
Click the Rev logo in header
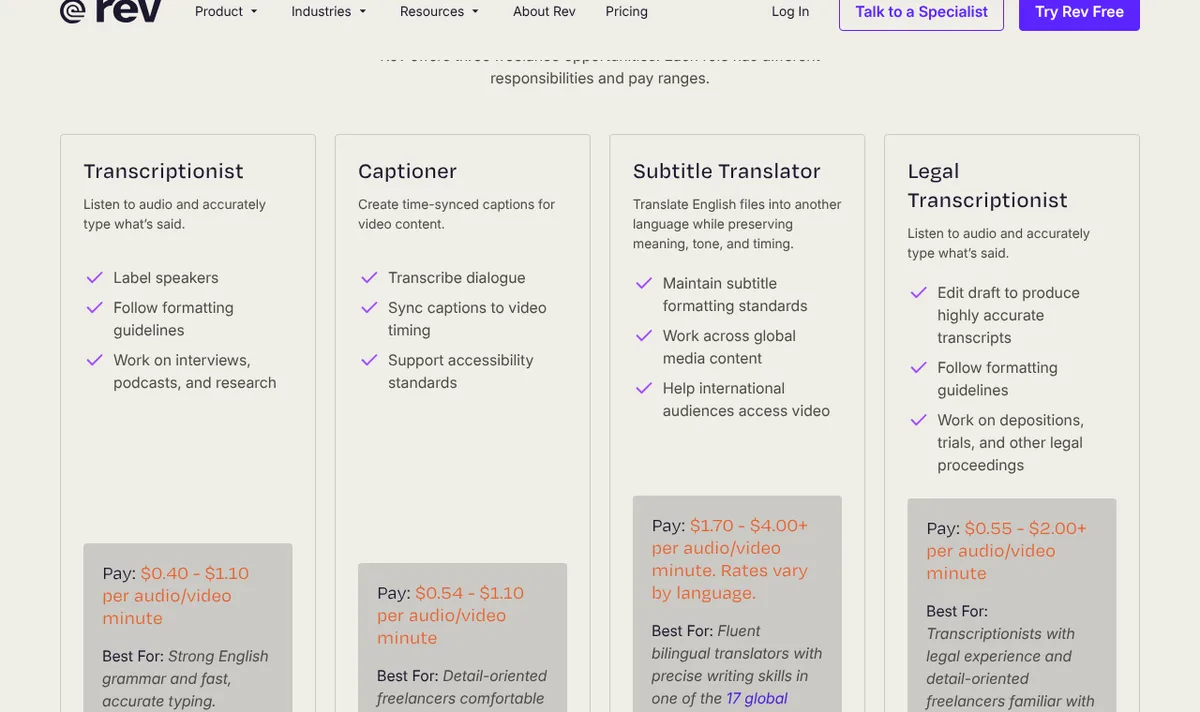tap(110, 11)
